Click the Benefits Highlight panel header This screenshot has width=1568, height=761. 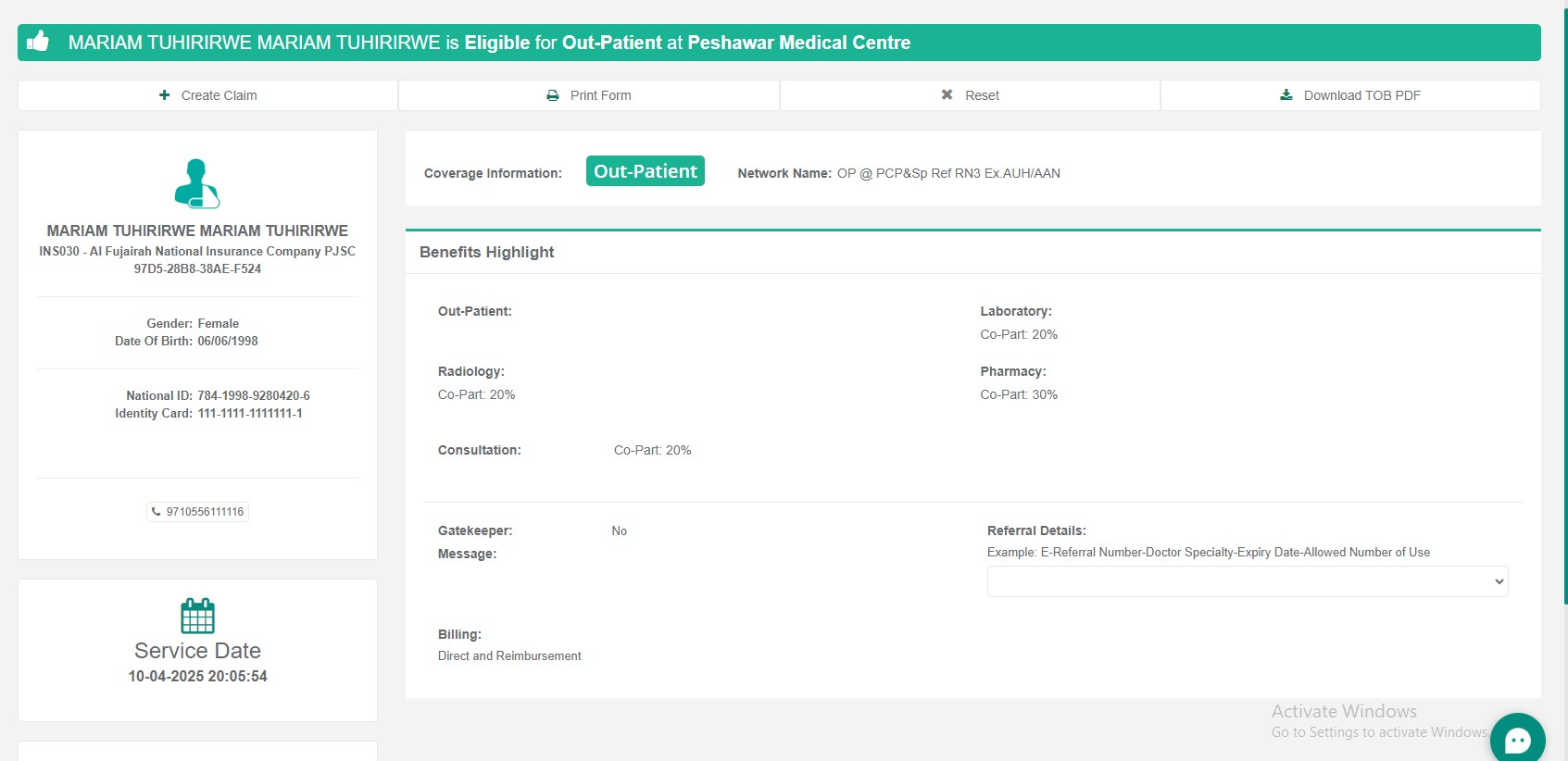pyautogui.click(x=487, y=252)
